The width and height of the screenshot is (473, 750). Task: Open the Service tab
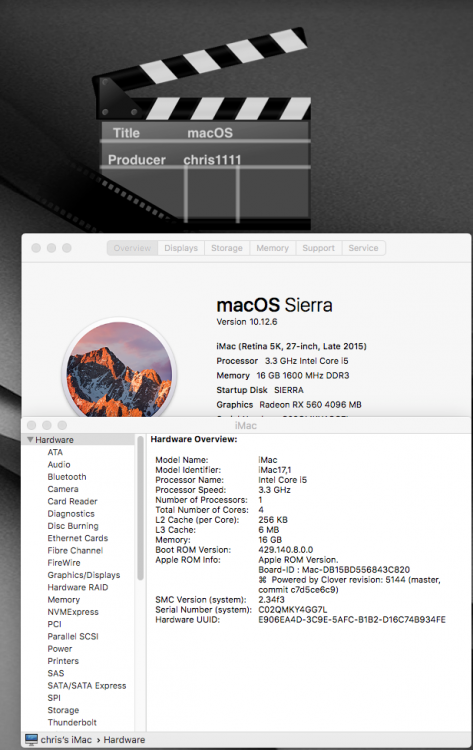coord(363,248)
